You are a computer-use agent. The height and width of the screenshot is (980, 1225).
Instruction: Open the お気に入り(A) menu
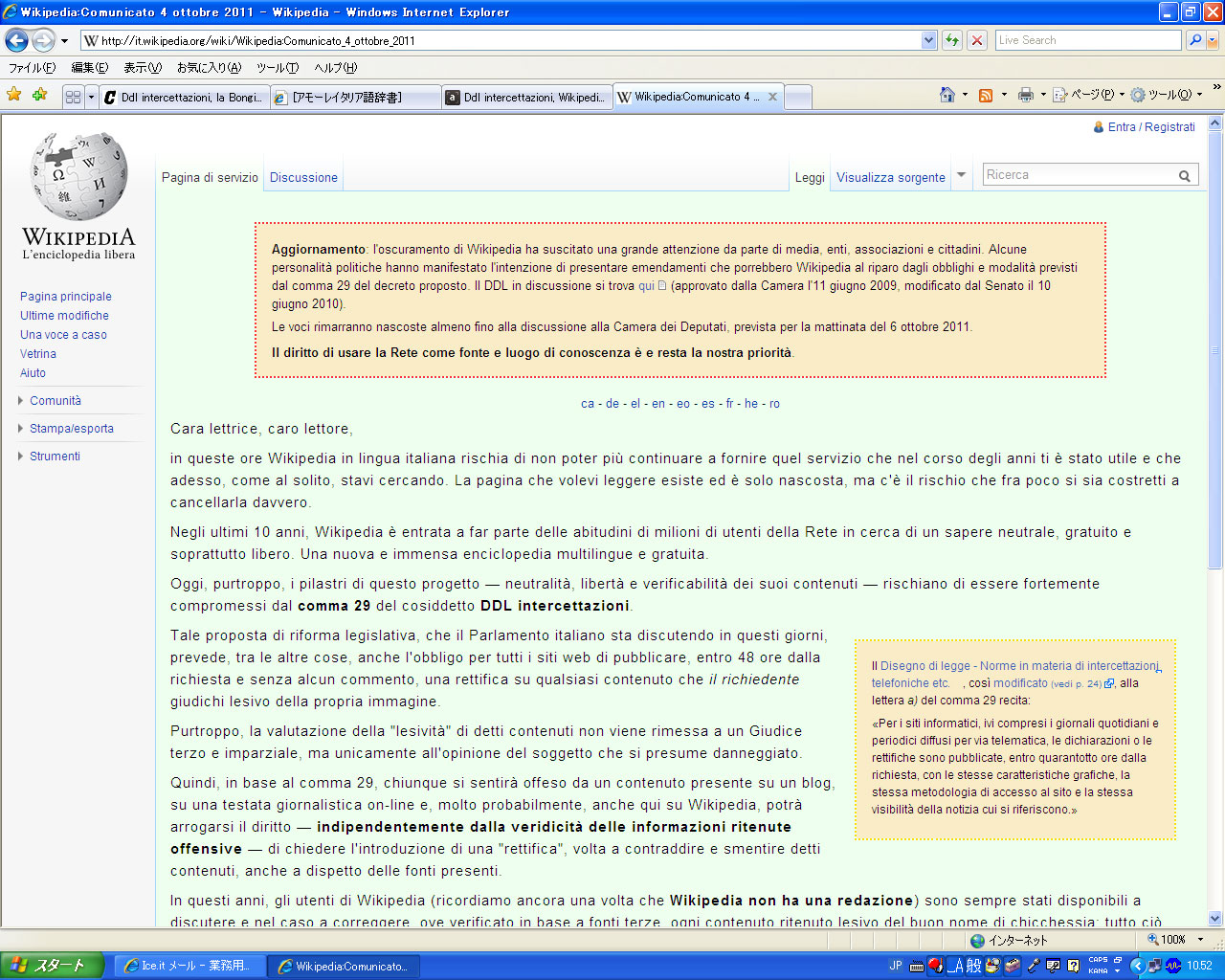click(209, 68)
